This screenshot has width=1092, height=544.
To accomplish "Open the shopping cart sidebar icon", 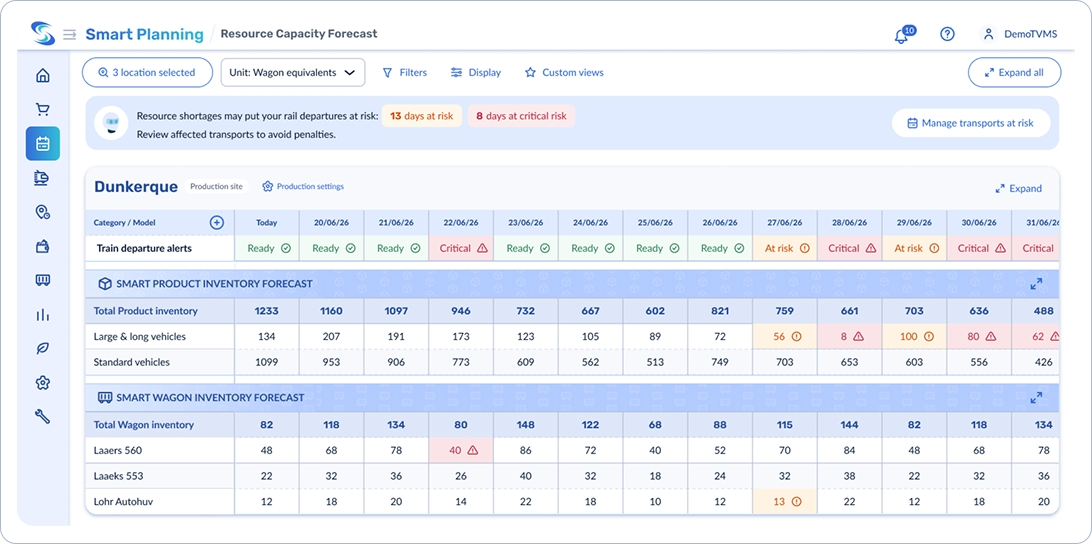I will [42, 109].
